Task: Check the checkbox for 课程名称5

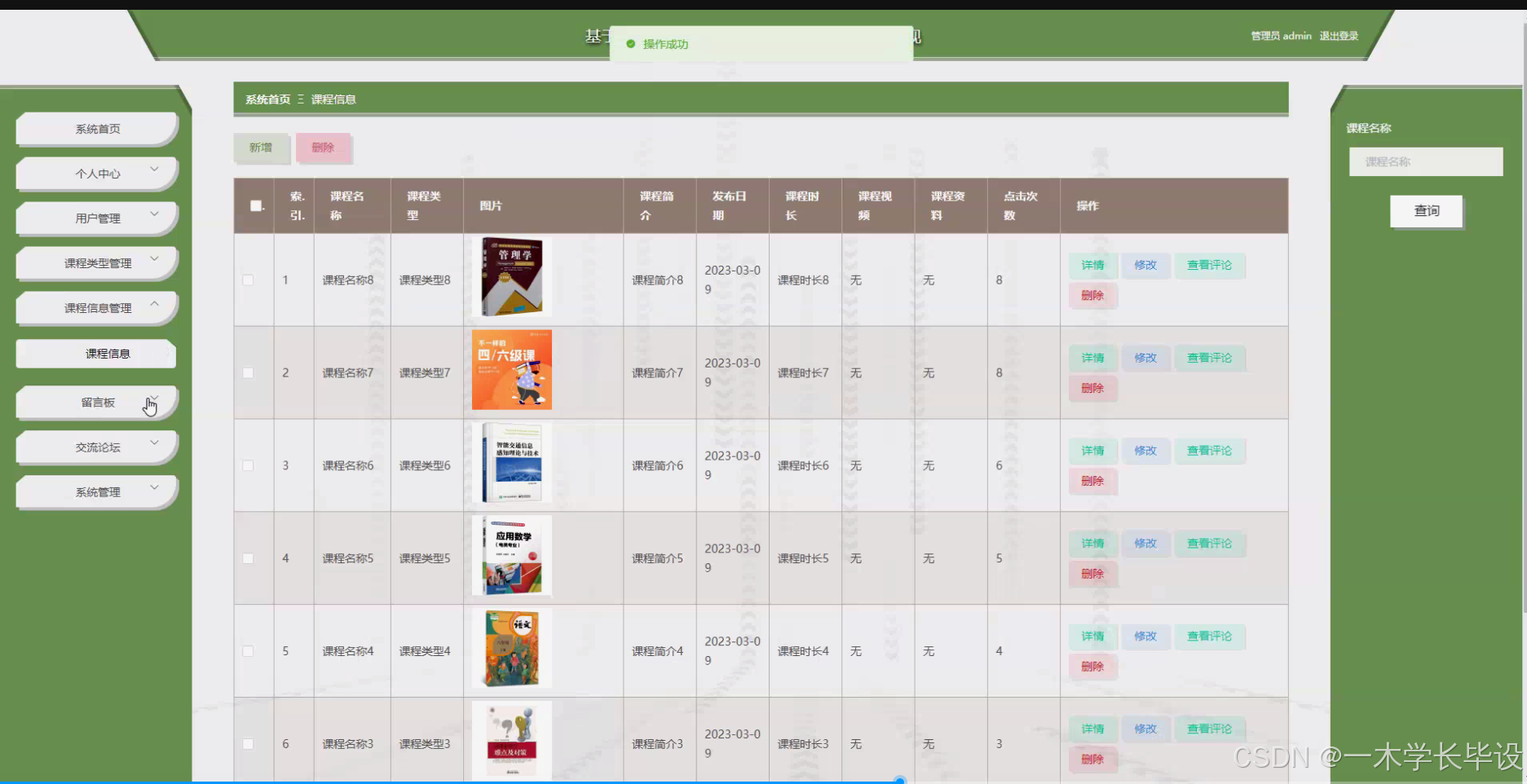Action: click(x=248, y=558)
